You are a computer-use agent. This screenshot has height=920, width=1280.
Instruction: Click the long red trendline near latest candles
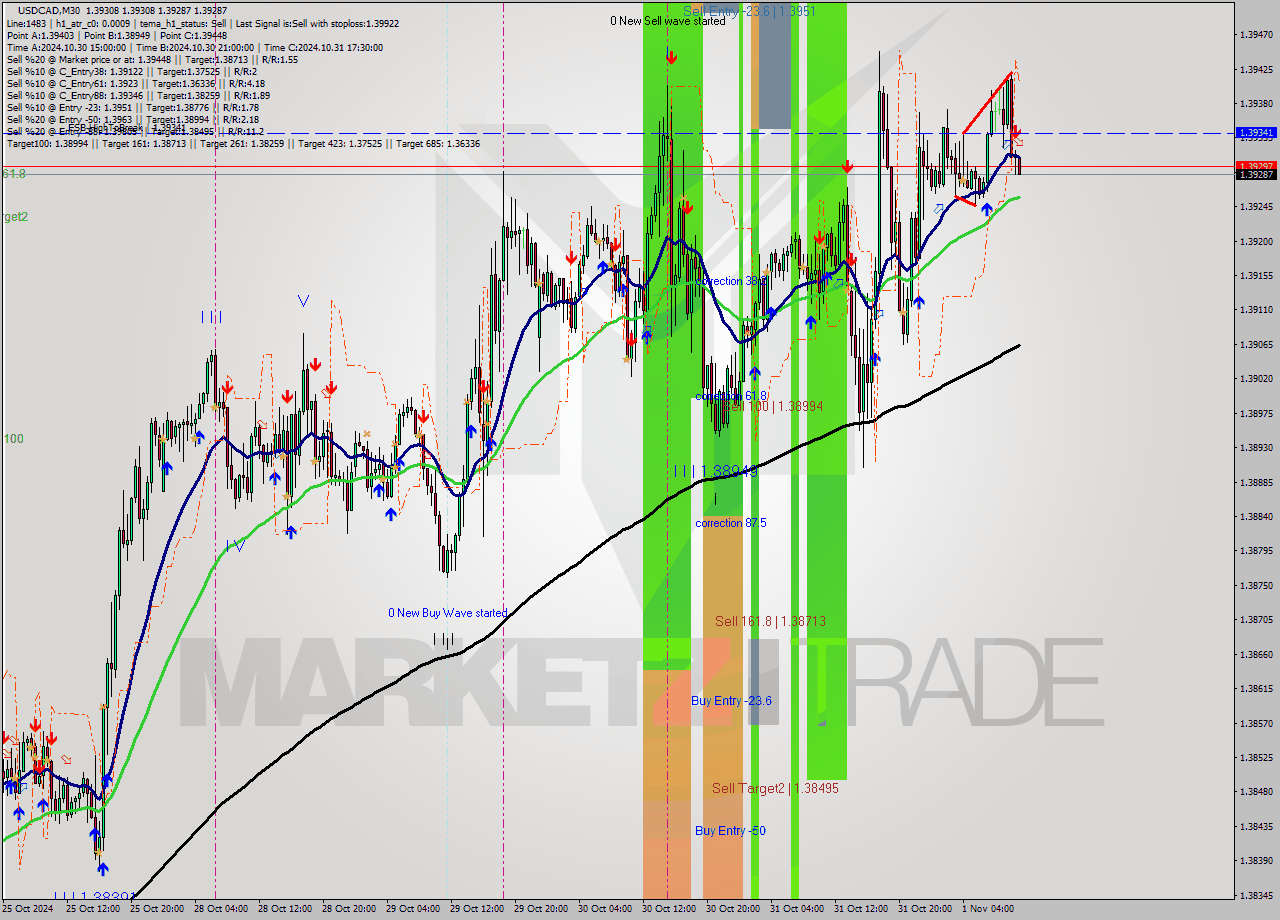tap(986, 103)
